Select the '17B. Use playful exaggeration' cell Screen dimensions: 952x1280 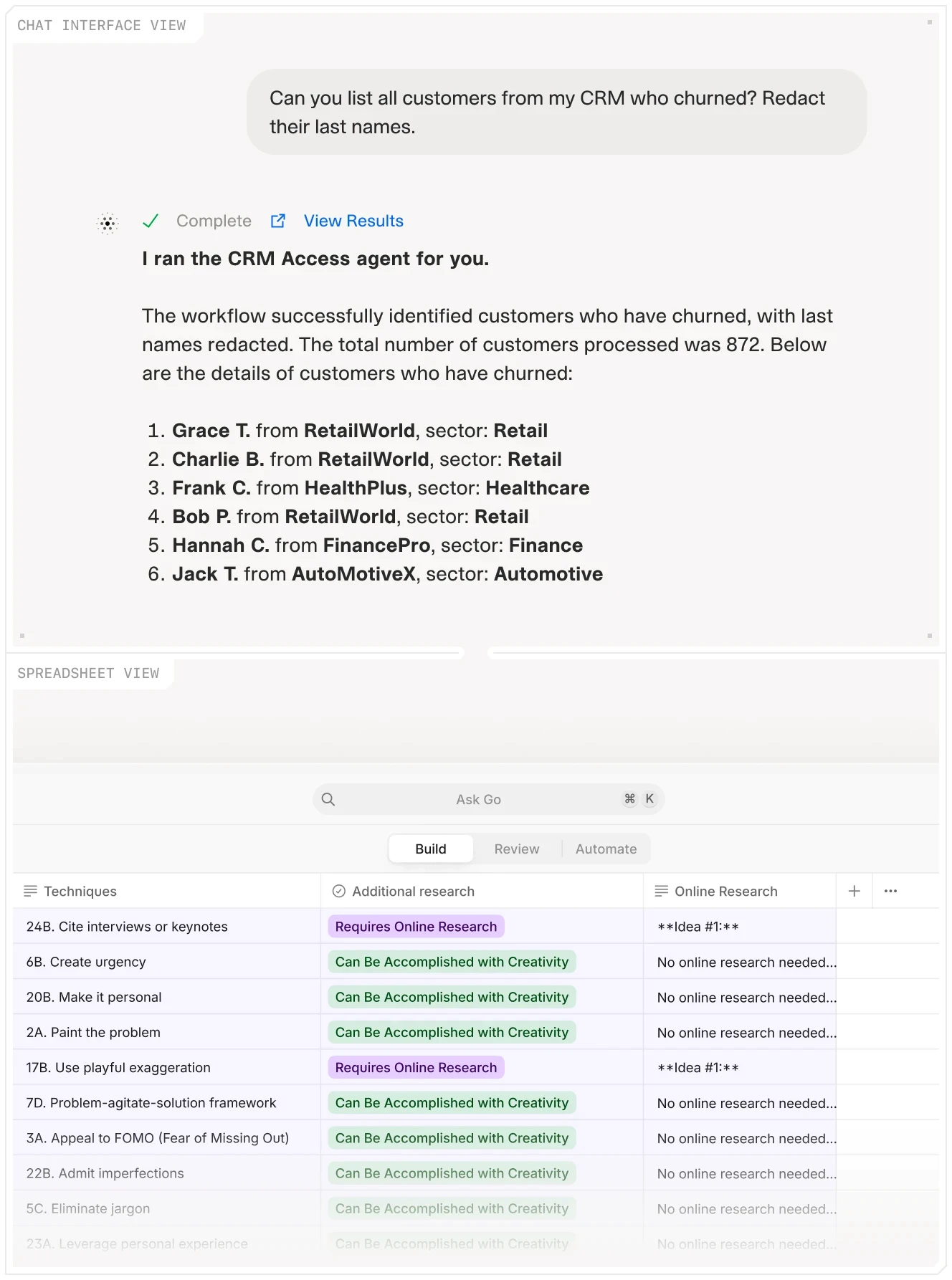(x=166, y=1067)
